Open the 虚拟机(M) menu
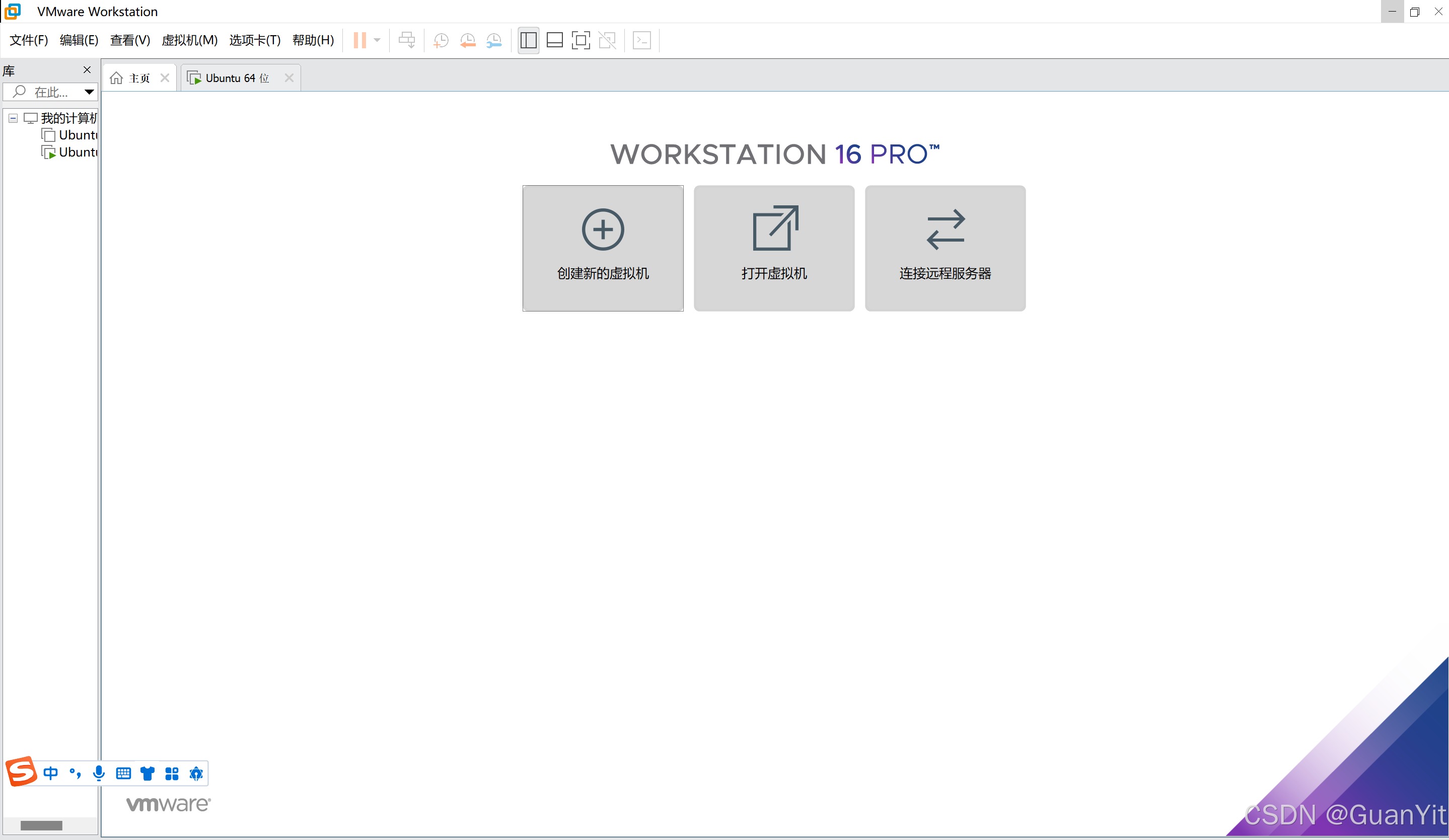Screen dimensions: 1449x840 189,40
